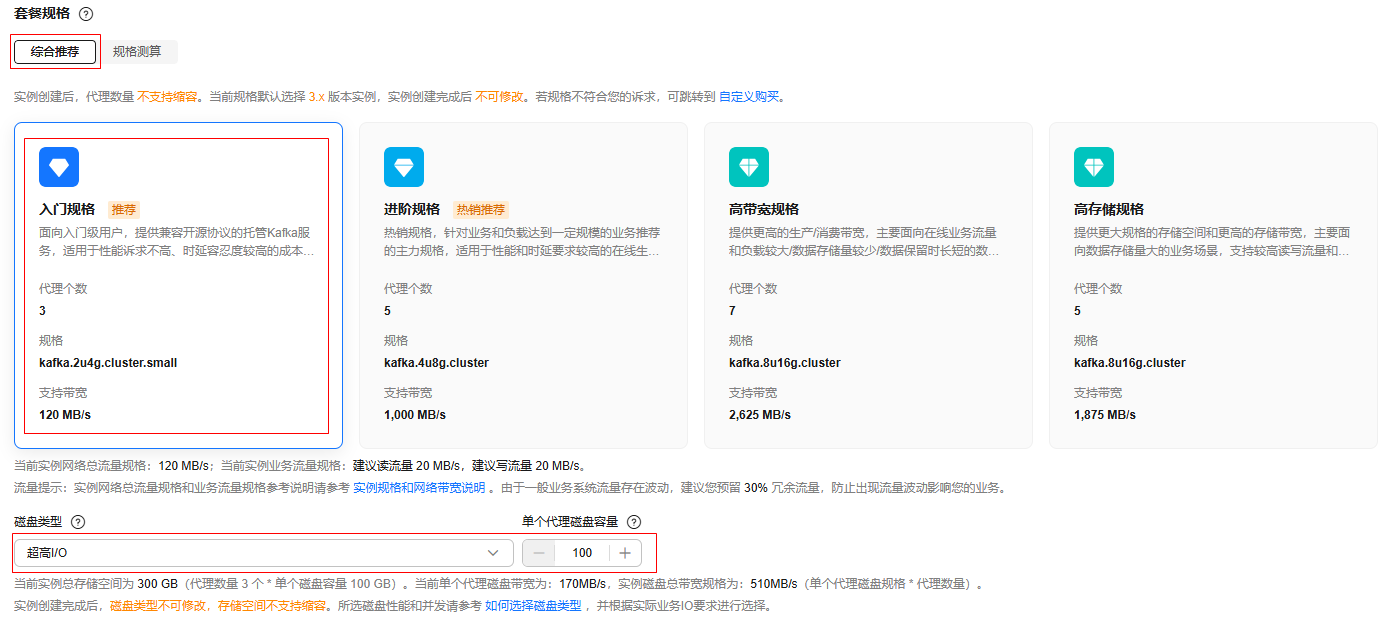Image resolution: width=1397 pixels, height=628 pixels.
Task: Switch to the 规格测算 tab
Action: coord(137,52)
